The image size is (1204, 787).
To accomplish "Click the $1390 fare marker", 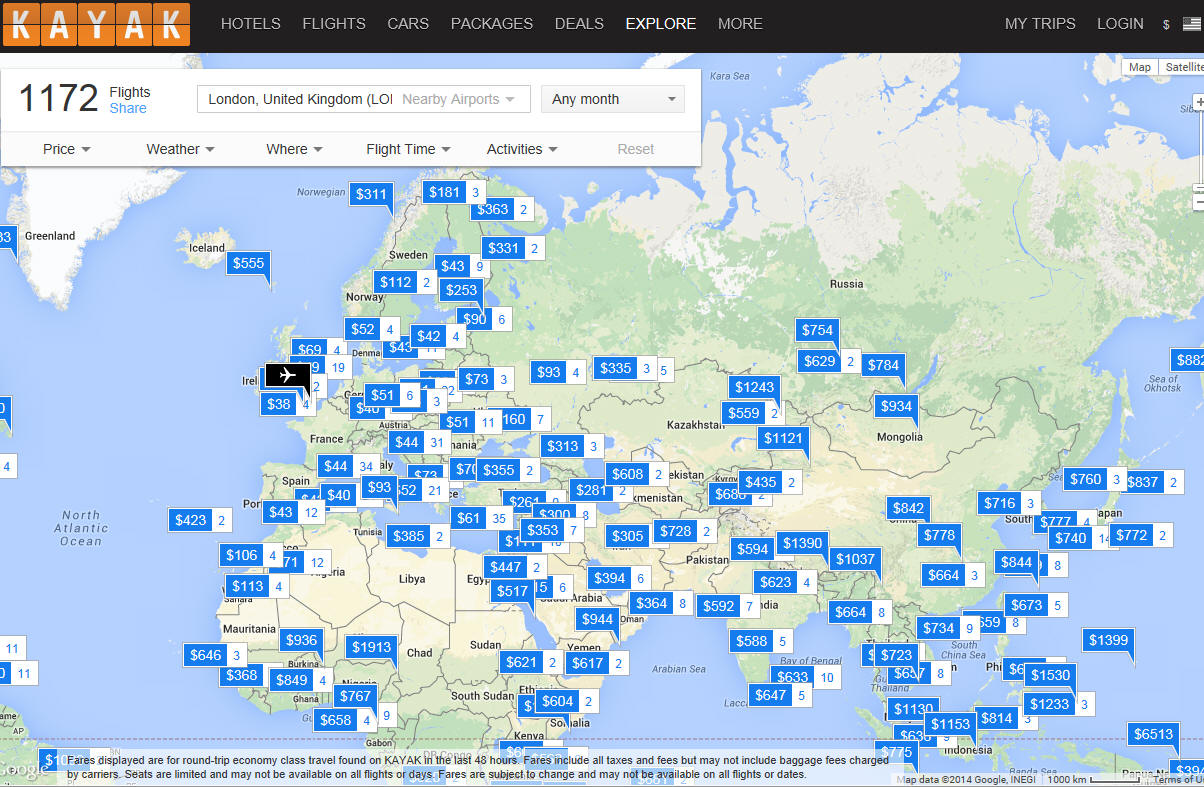I will tap(802, 543).
